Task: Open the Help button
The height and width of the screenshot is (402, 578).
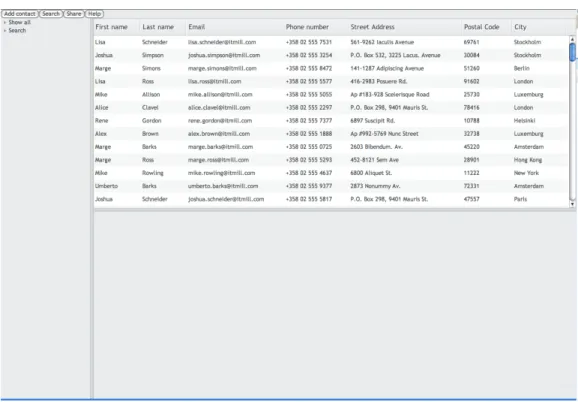Action: (x=94, y=14)
